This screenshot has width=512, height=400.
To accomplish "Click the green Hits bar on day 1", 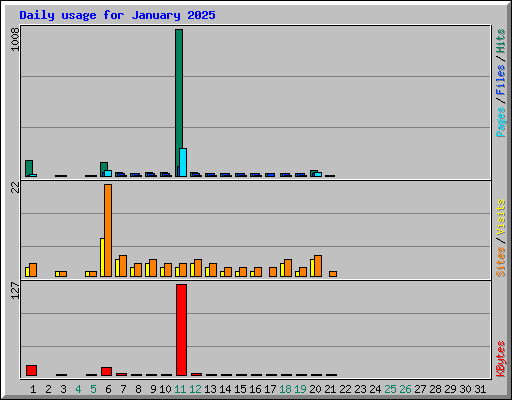I will point(29,168).
